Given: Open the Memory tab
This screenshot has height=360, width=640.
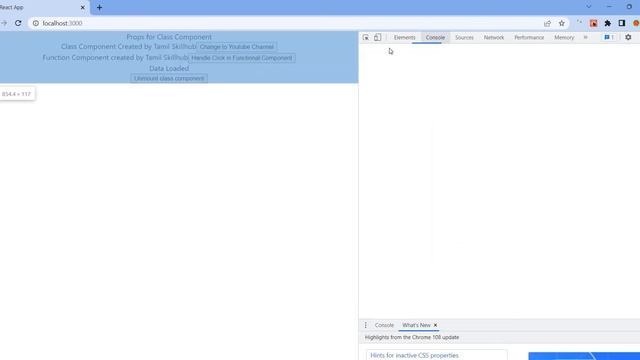Looking at the screenshot, I should (564, 37).
